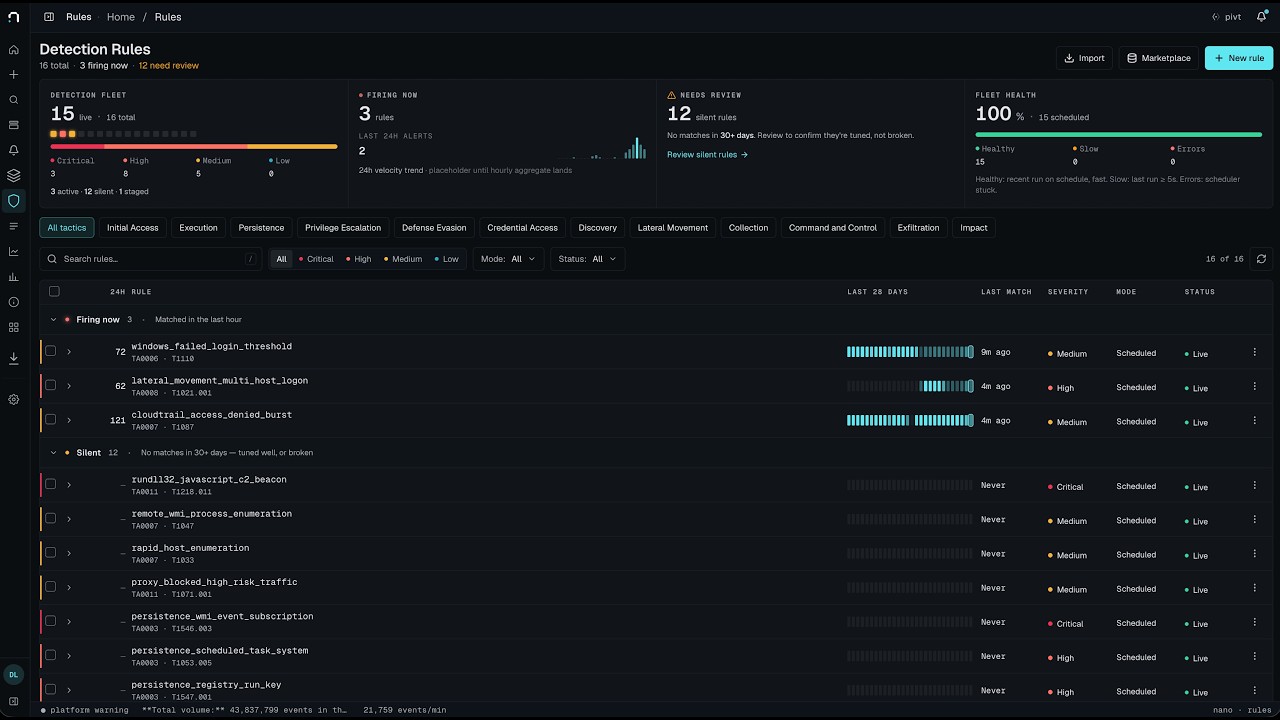Click the fleet health green progress bar

1118,134
